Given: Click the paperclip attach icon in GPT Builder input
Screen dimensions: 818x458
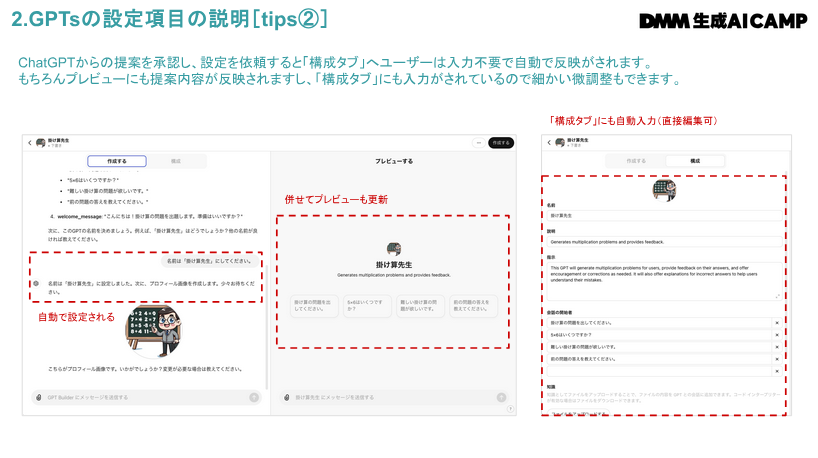Looking at the screenshot, I should click(37, 397).
